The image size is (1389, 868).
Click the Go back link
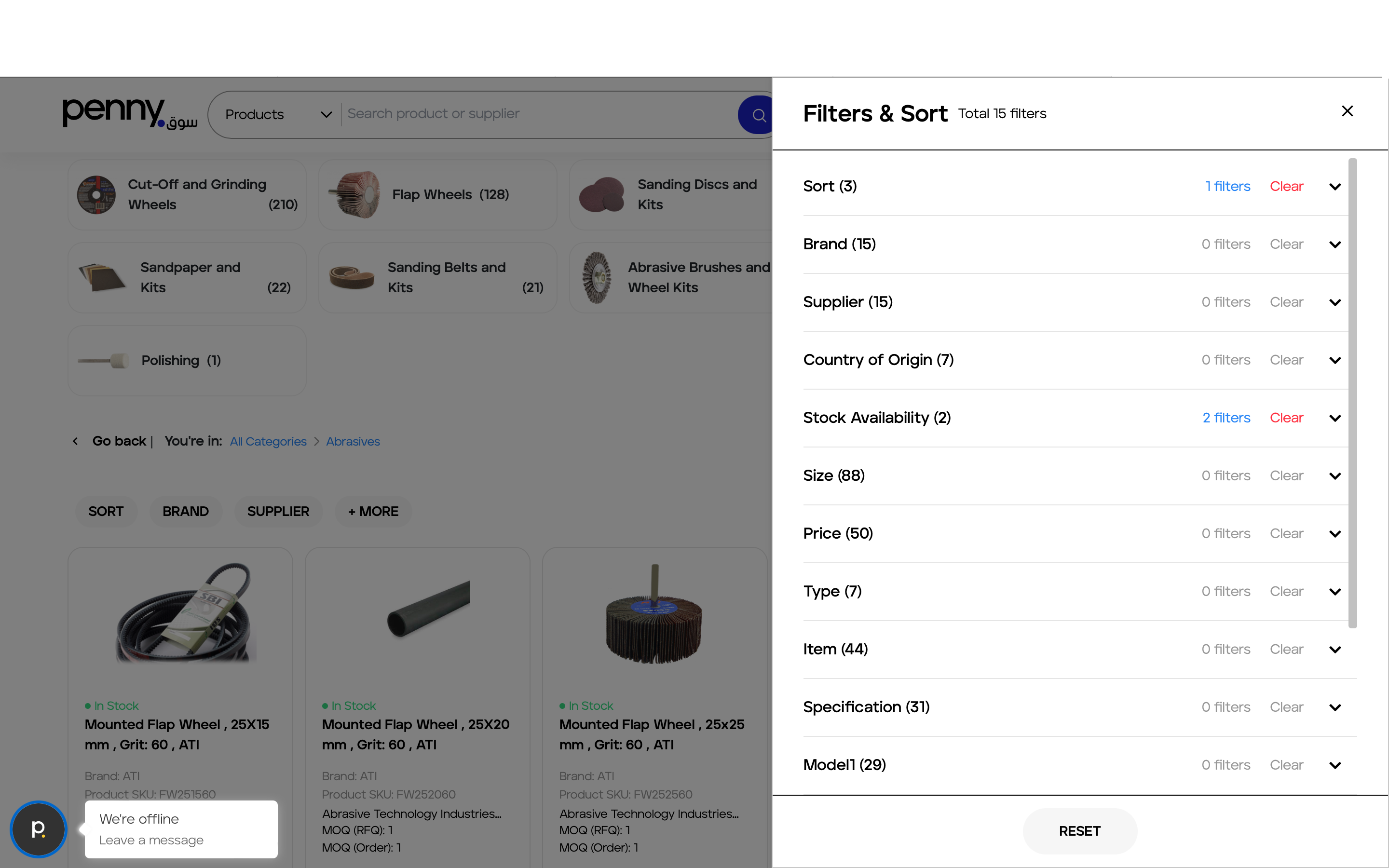pos(120,441)
